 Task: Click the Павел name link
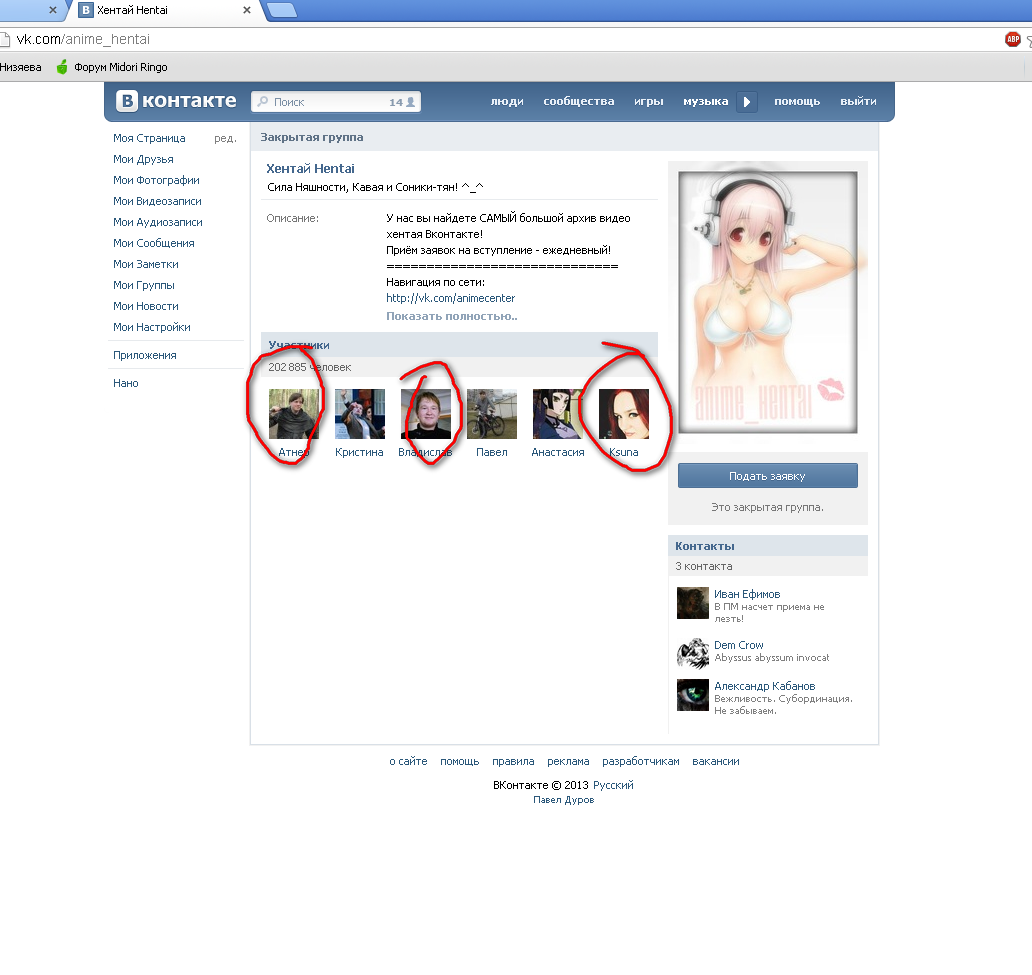(492, 452)
